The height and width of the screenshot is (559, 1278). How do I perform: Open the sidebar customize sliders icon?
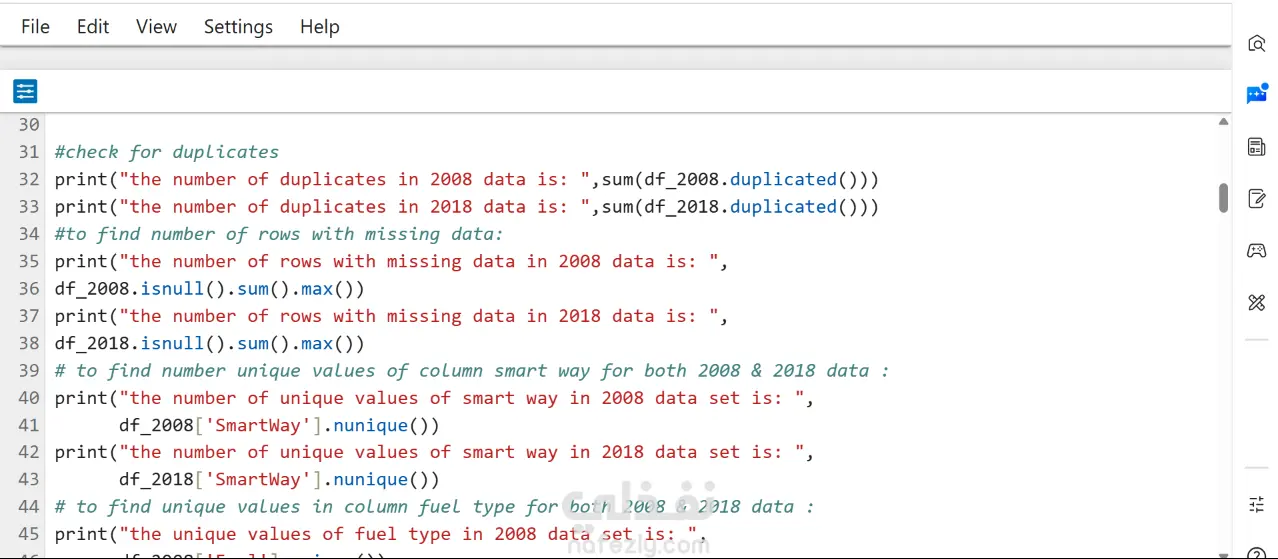(1257, 504)
